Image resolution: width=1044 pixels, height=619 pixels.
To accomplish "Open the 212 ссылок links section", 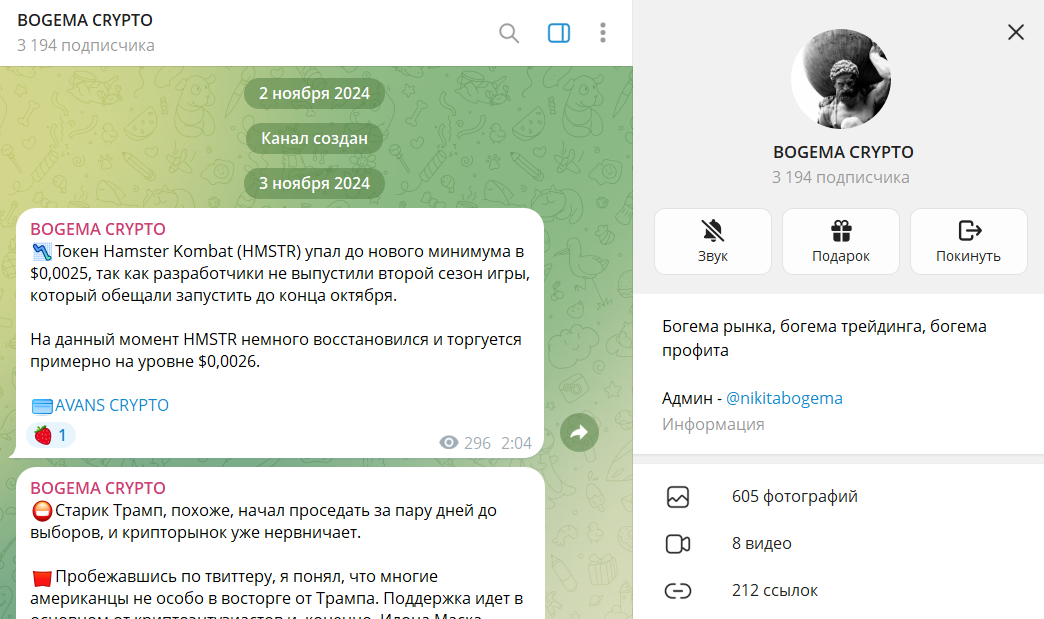I will click(x=838, y=590).
